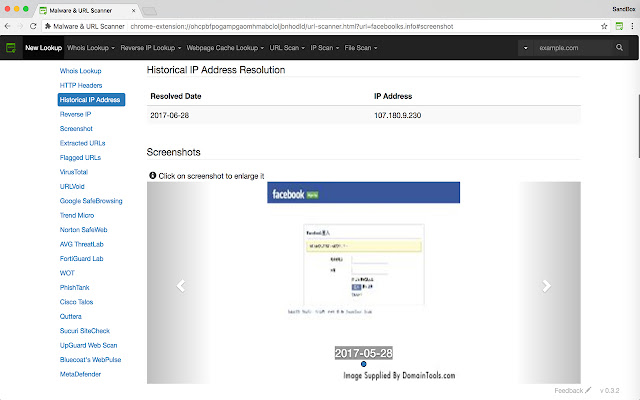Click the page vertical scrollbar
The height and width of the screenshot is (400, 640).
(638, 126)
